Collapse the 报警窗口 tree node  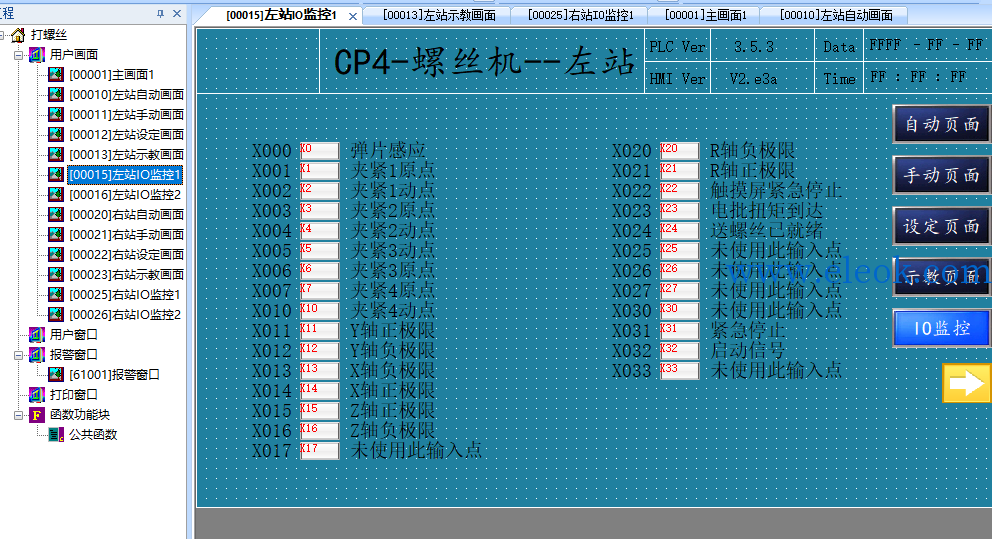(19, 355)
